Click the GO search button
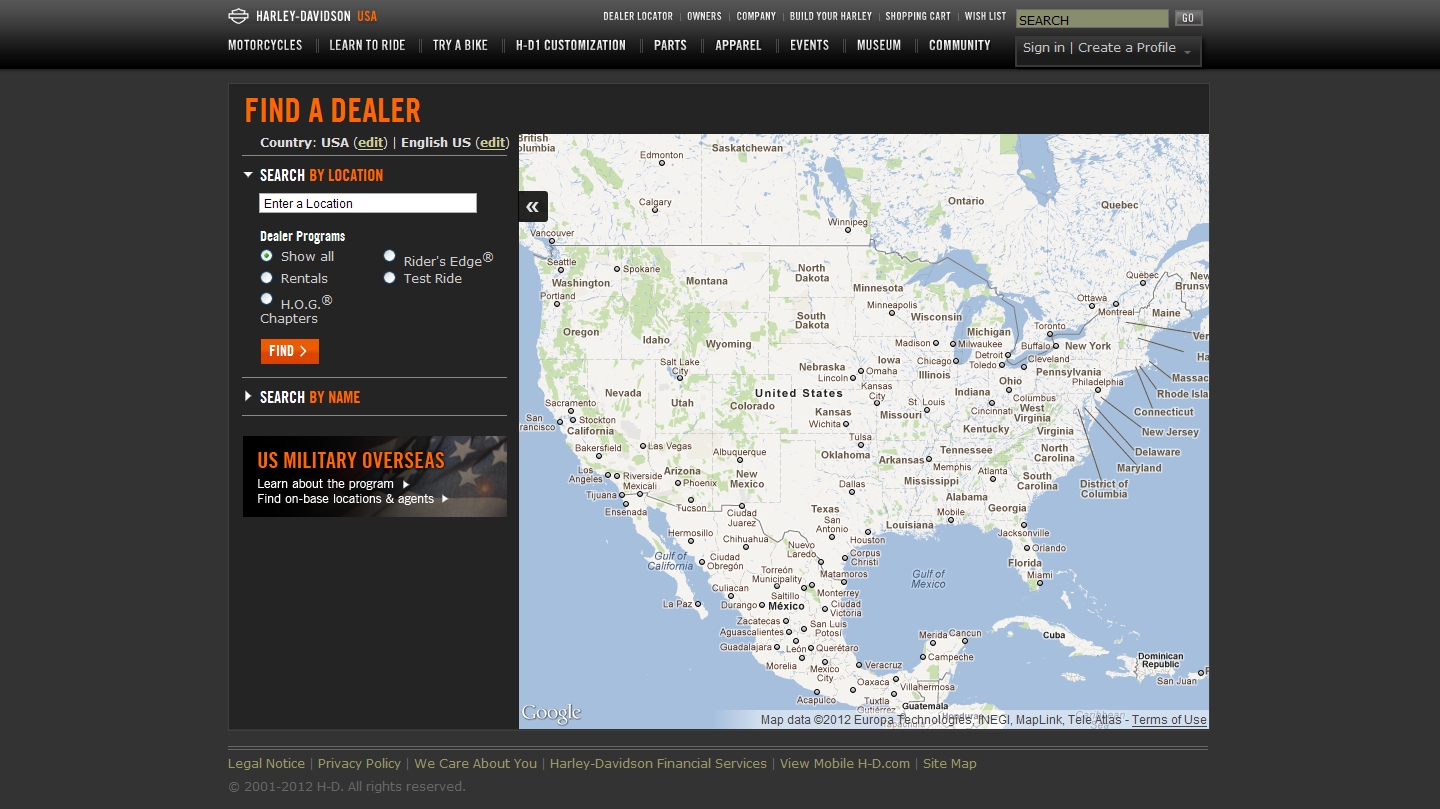Image resolution: width=1440 pixels, height=809 pixels. tap(1188, 18)
